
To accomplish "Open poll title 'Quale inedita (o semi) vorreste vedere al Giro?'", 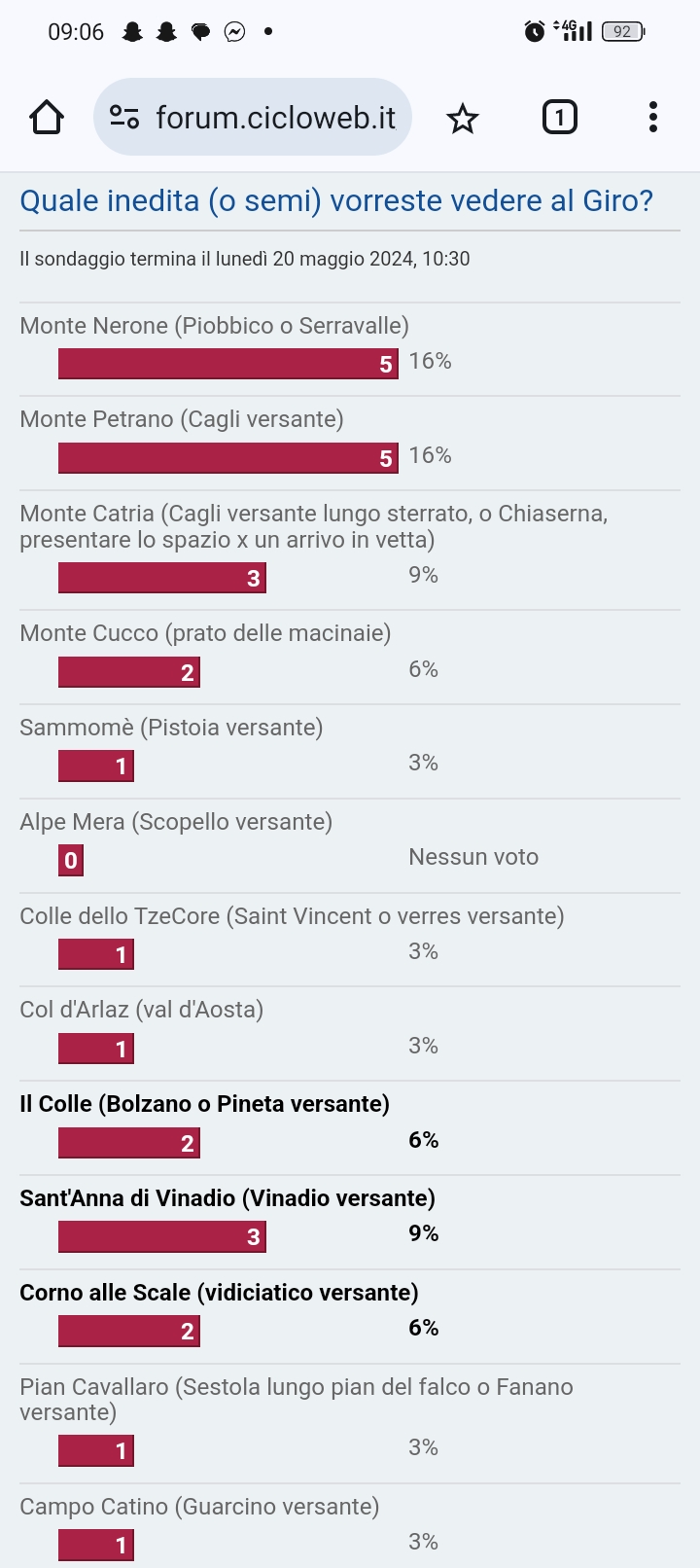I will coord(336,201).
